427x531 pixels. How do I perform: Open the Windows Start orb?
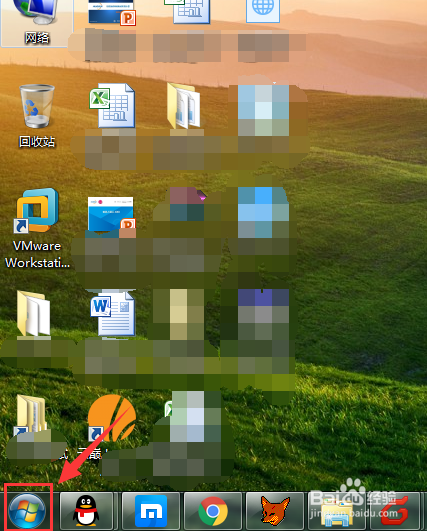[27, 511]
